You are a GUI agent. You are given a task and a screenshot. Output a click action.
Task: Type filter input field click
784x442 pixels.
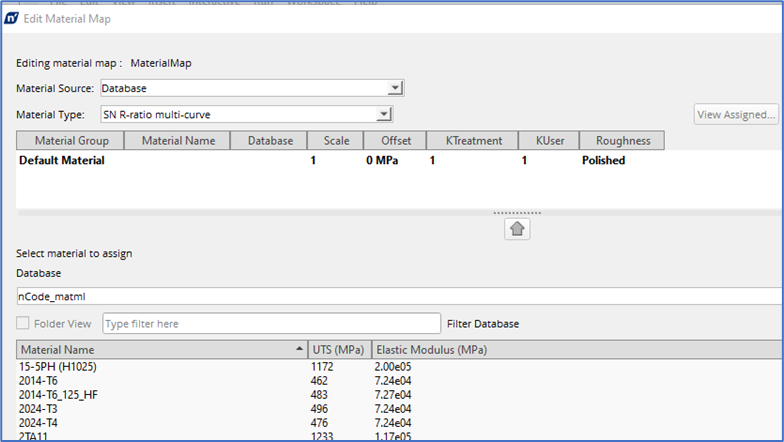point(271,324)
